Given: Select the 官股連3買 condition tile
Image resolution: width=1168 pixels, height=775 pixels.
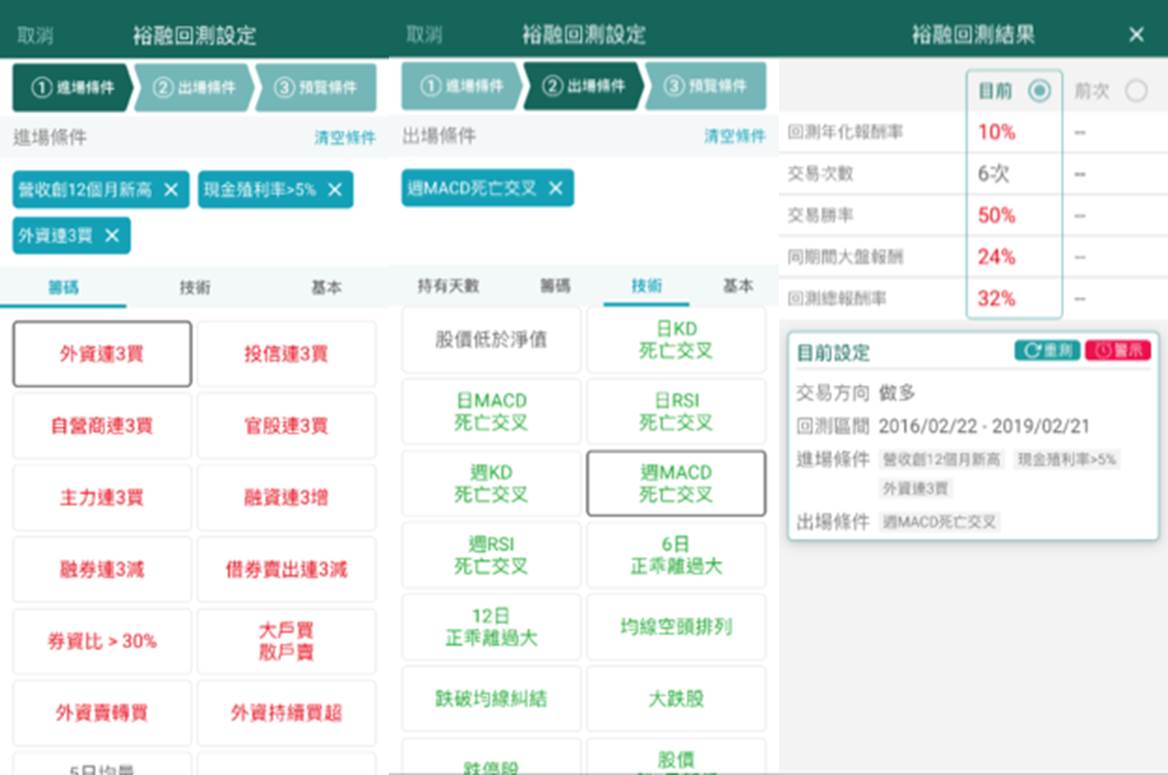Looking at the screenshot, I should (287, 426).
